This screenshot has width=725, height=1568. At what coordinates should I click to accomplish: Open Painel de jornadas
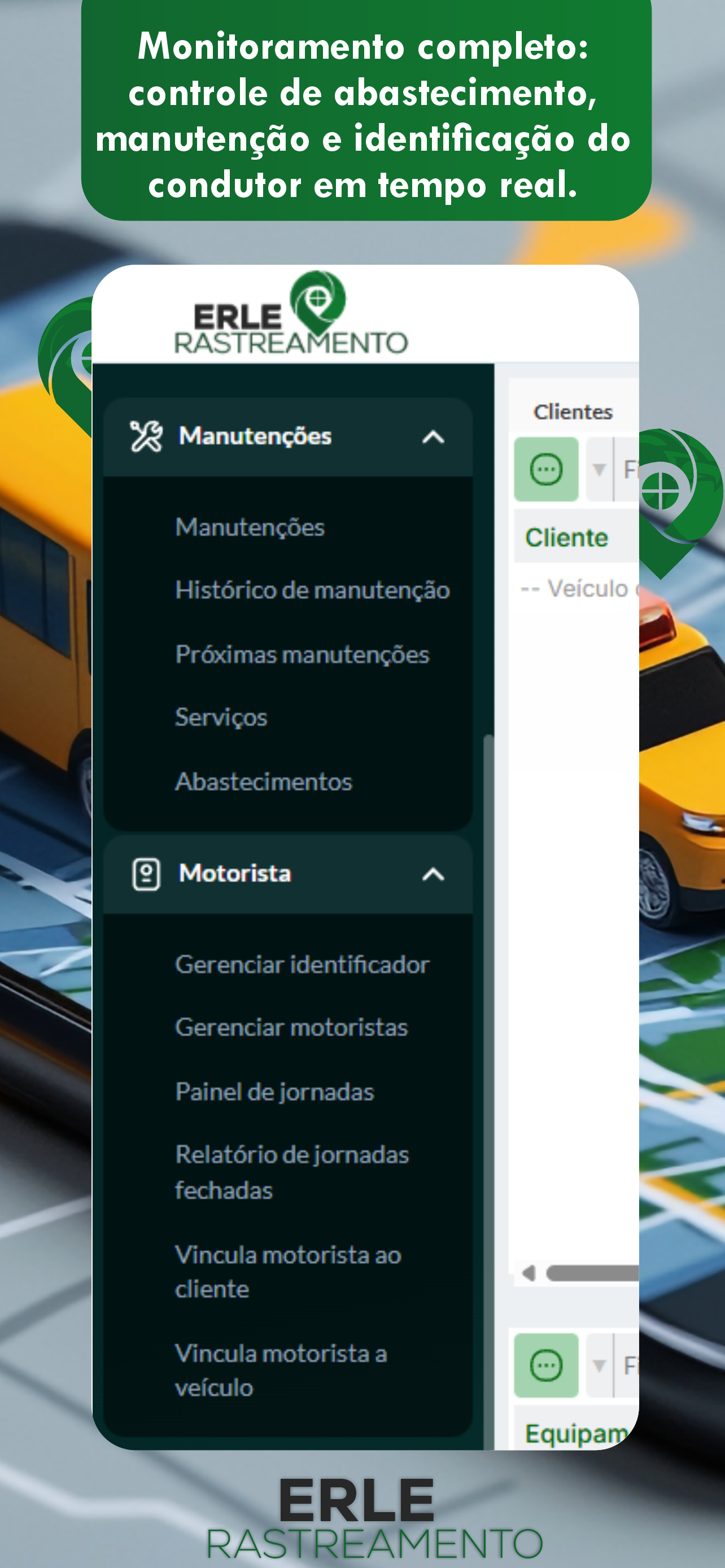point(274,1092)
